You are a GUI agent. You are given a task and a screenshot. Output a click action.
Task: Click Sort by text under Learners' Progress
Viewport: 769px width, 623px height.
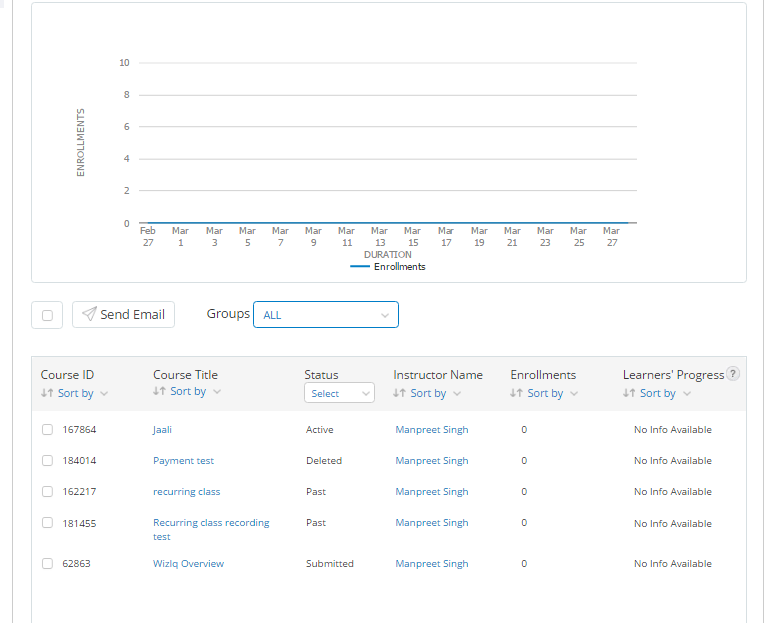(x=658, y=393)
